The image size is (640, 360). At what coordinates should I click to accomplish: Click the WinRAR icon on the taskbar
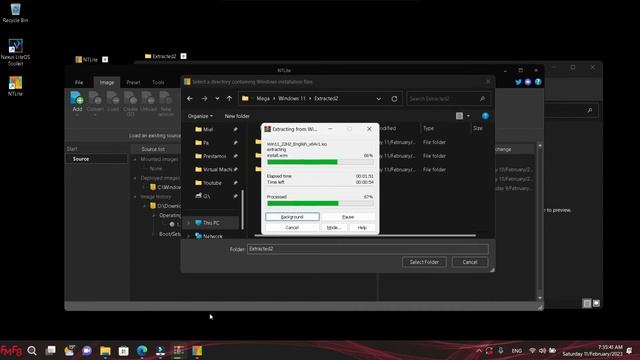click(x=179, y=351)
